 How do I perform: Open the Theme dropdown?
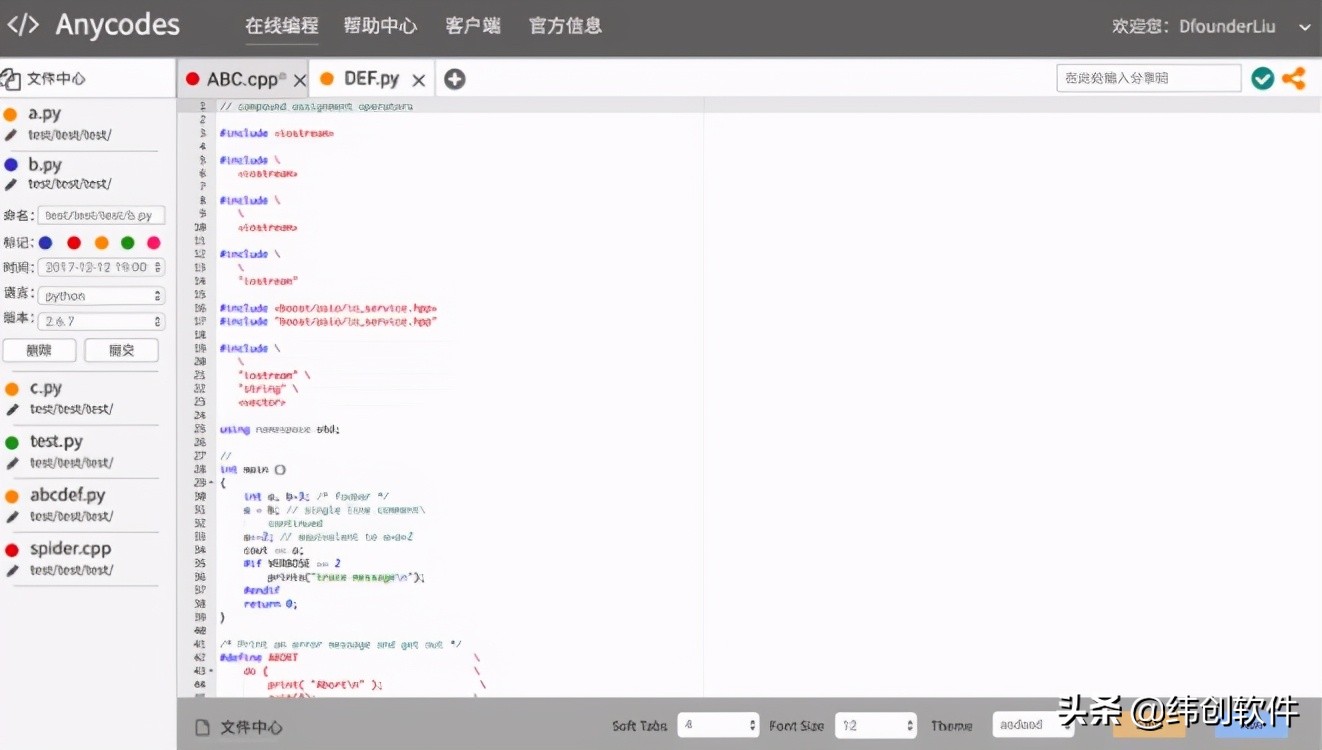tap(1033, 725)
